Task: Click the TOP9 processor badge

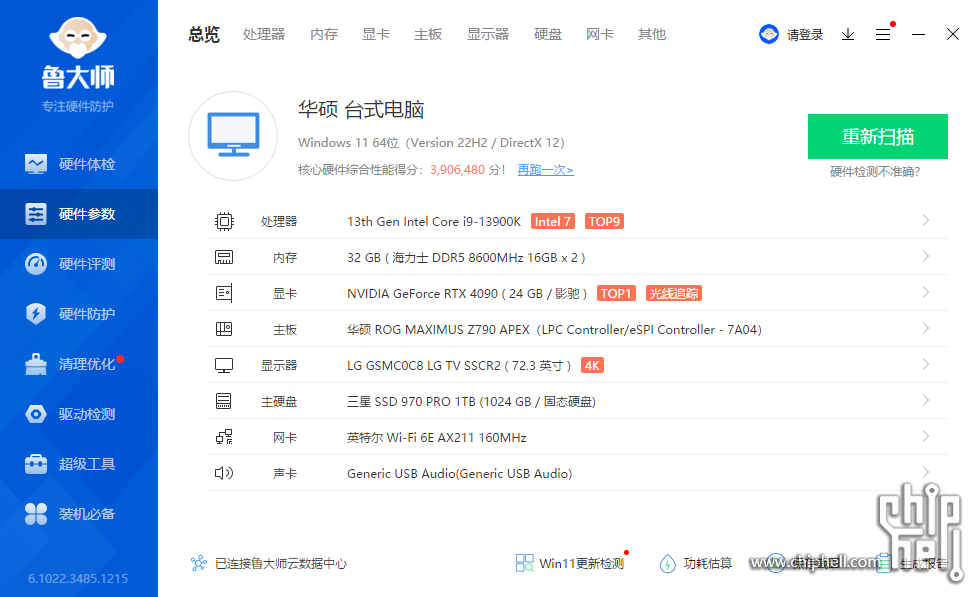Action: 604,221
